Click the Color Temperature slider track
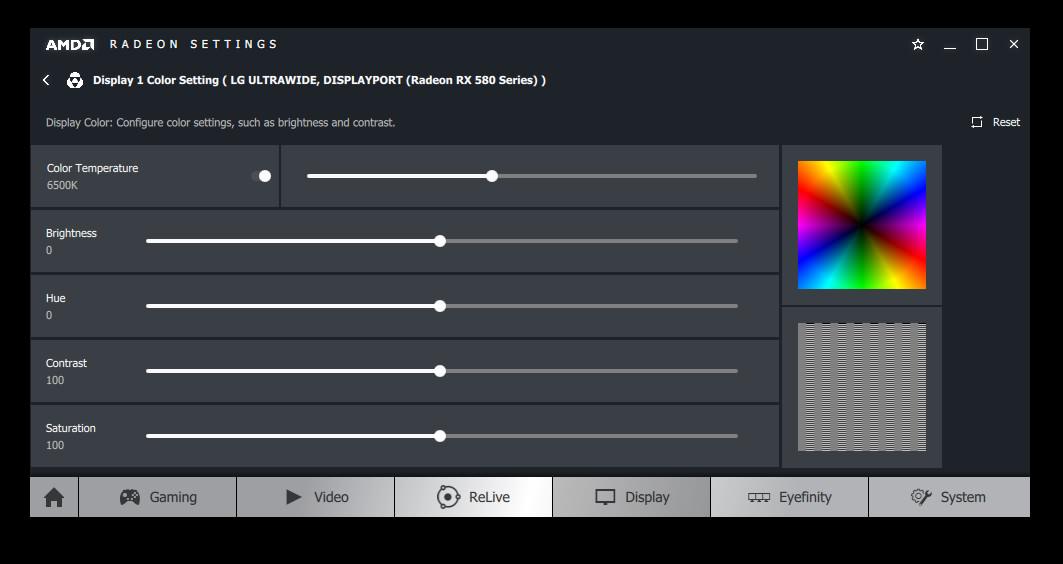1063x564 pixels. [x=532, y=176]
